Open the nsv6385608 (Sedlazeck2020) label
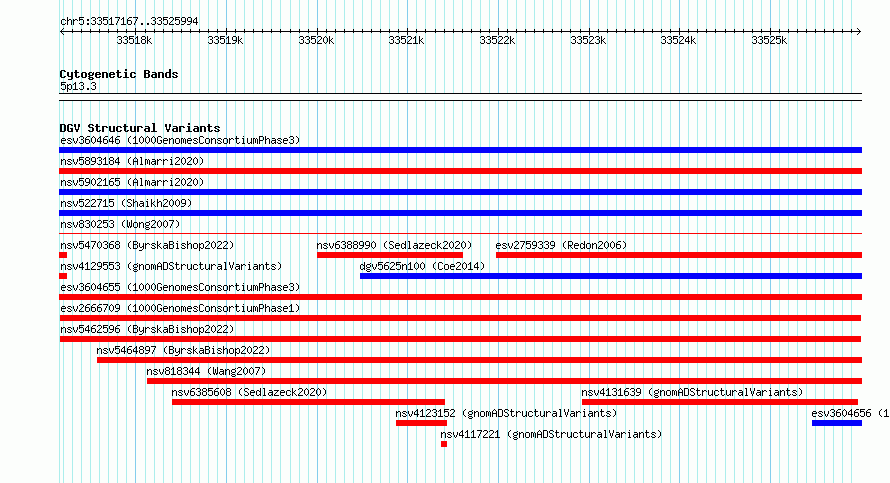This screenshot has height=483, width=890. [249, 392]
